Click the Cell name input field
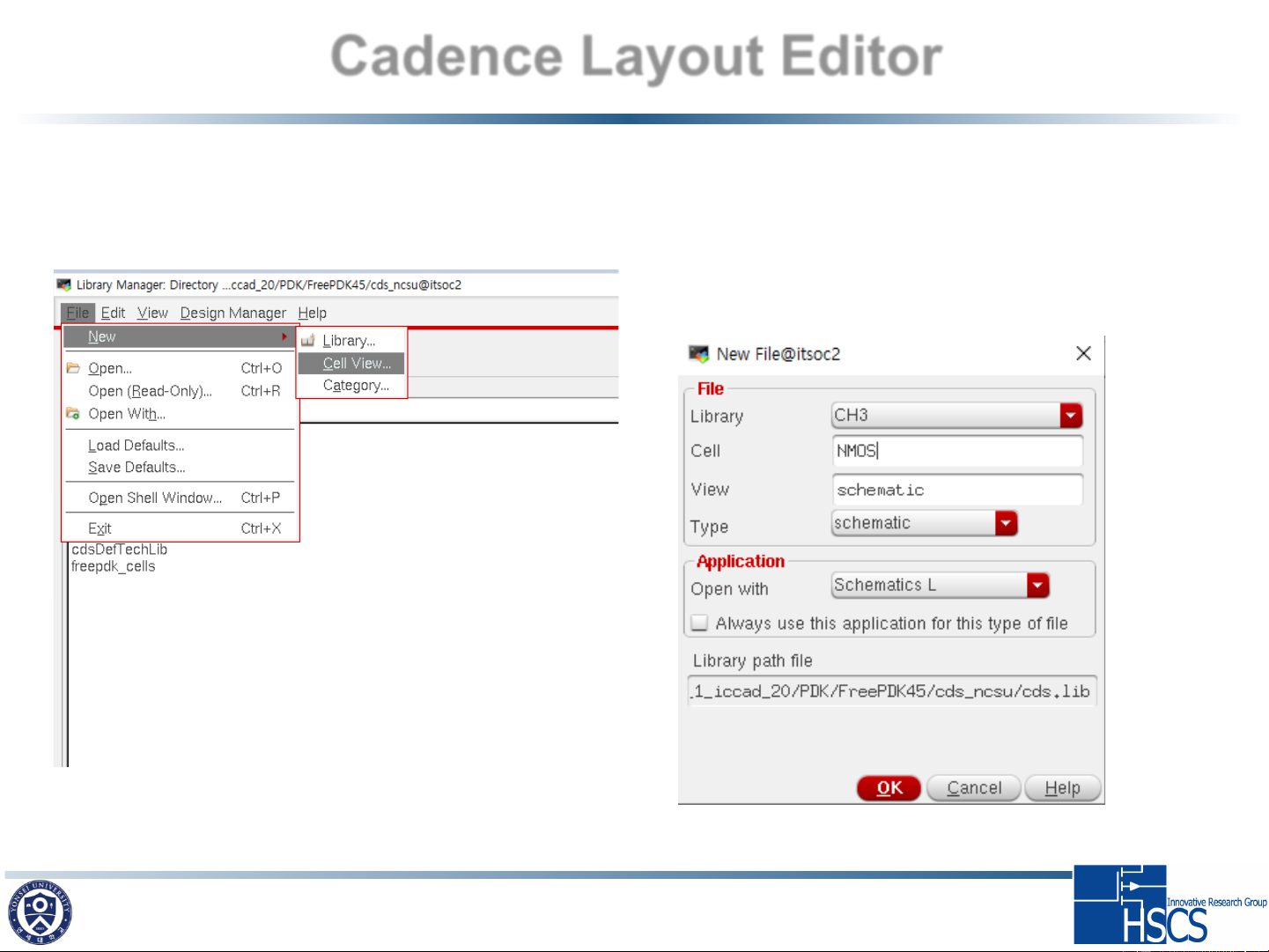The width and height of the screenshot is (1269, 952). click(956, 451)
